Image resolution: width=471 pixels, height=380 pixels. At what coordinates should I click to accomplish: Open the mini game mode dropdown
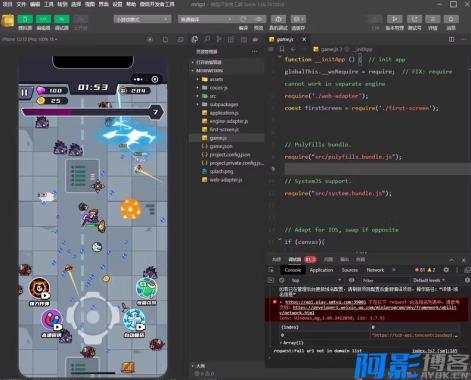click(142, 19)
